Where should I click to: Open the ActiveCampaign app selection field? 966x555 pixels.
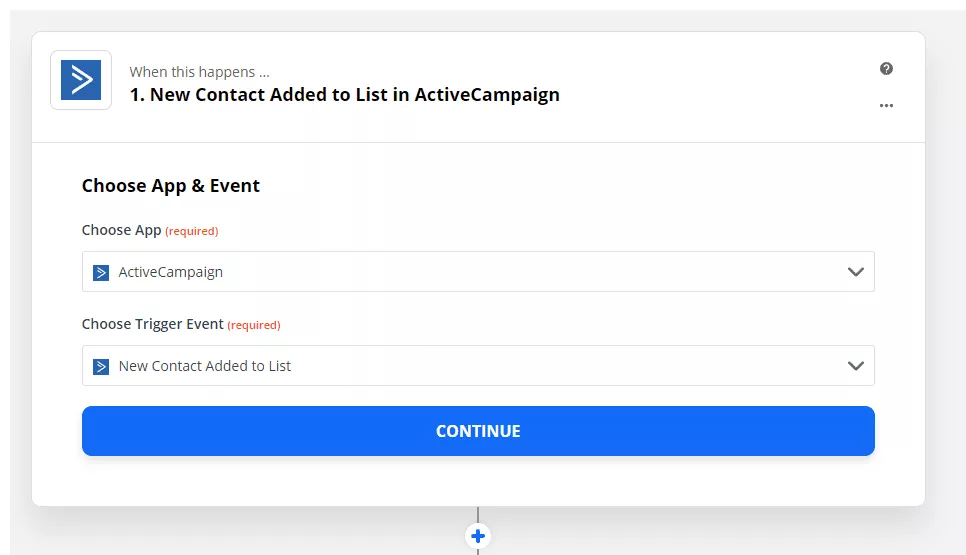pos(478,272)
